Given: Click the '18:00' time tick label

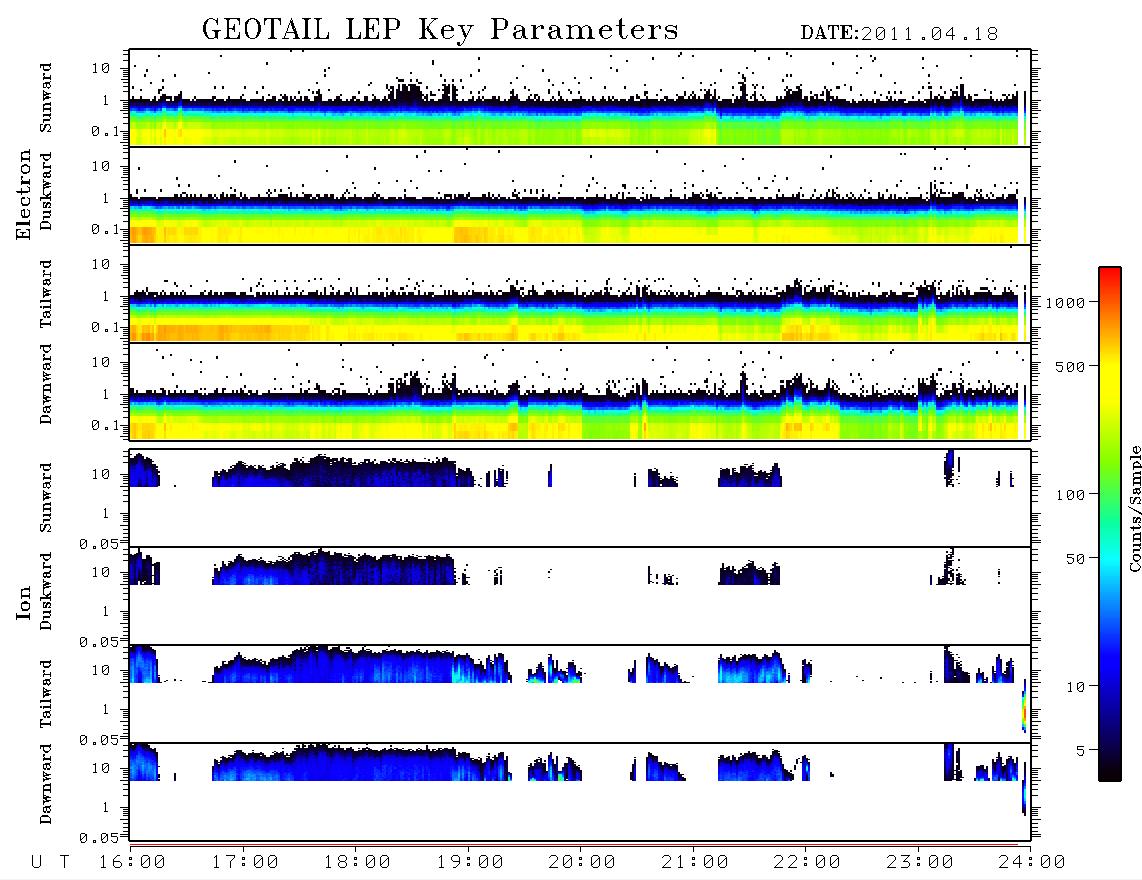Looking at the screenshot, I should (358, 863).
